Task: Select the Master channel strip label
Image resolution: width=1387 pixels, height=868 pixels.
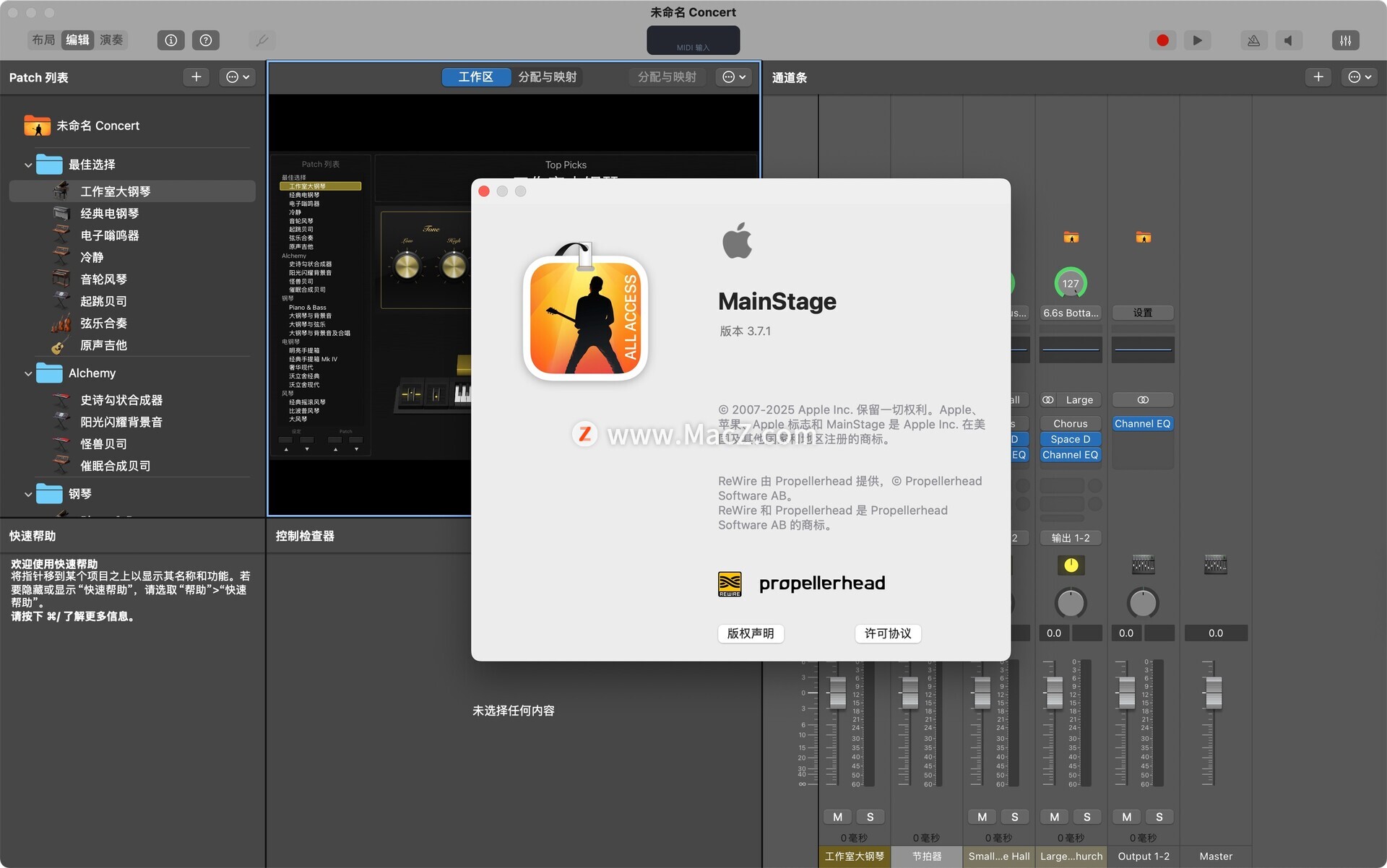Action: click(x=1216, y=856)
